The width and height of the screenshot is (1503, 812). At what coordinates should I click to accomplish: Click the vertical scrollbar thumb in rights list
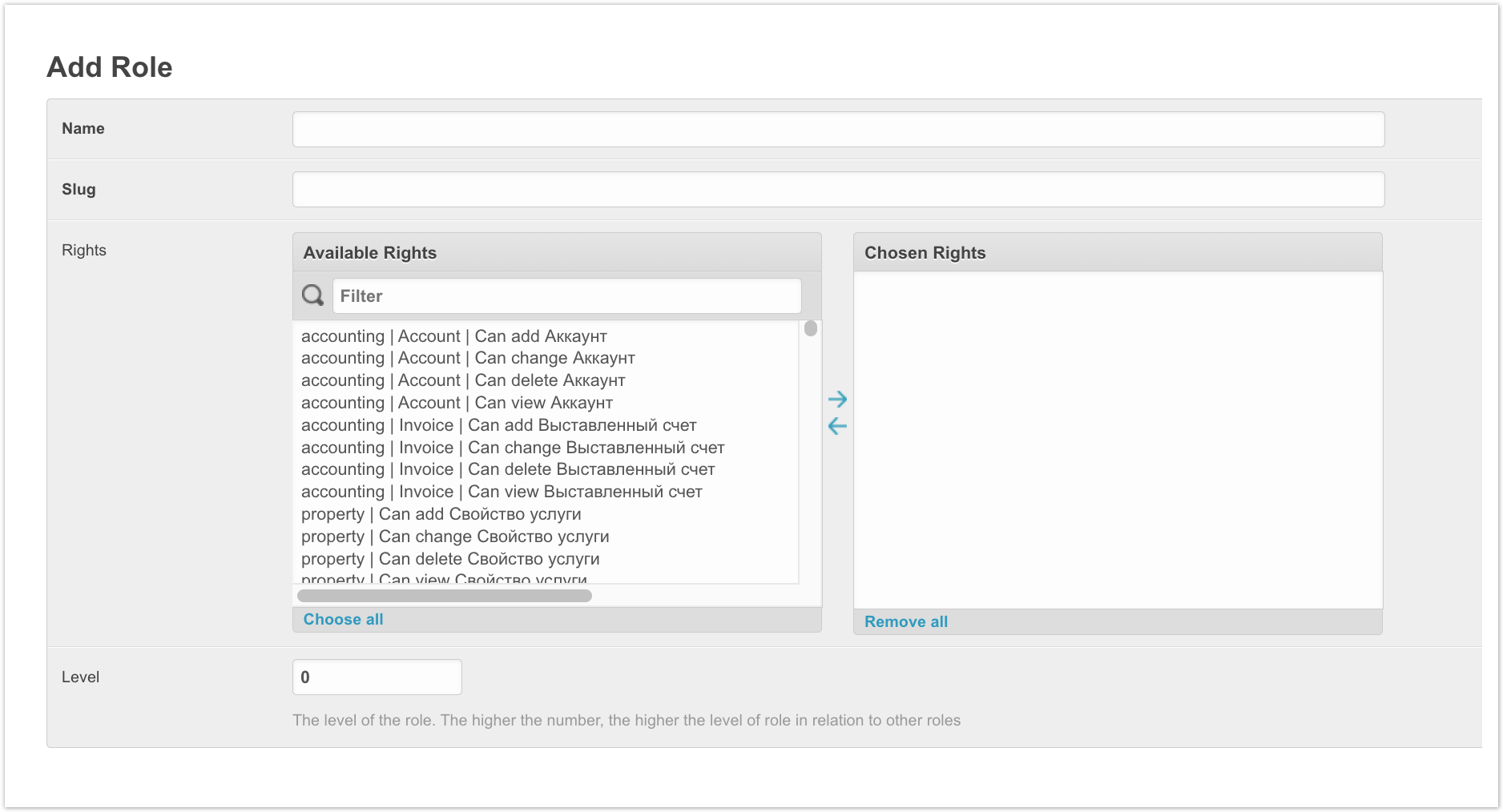click(811, 329)
